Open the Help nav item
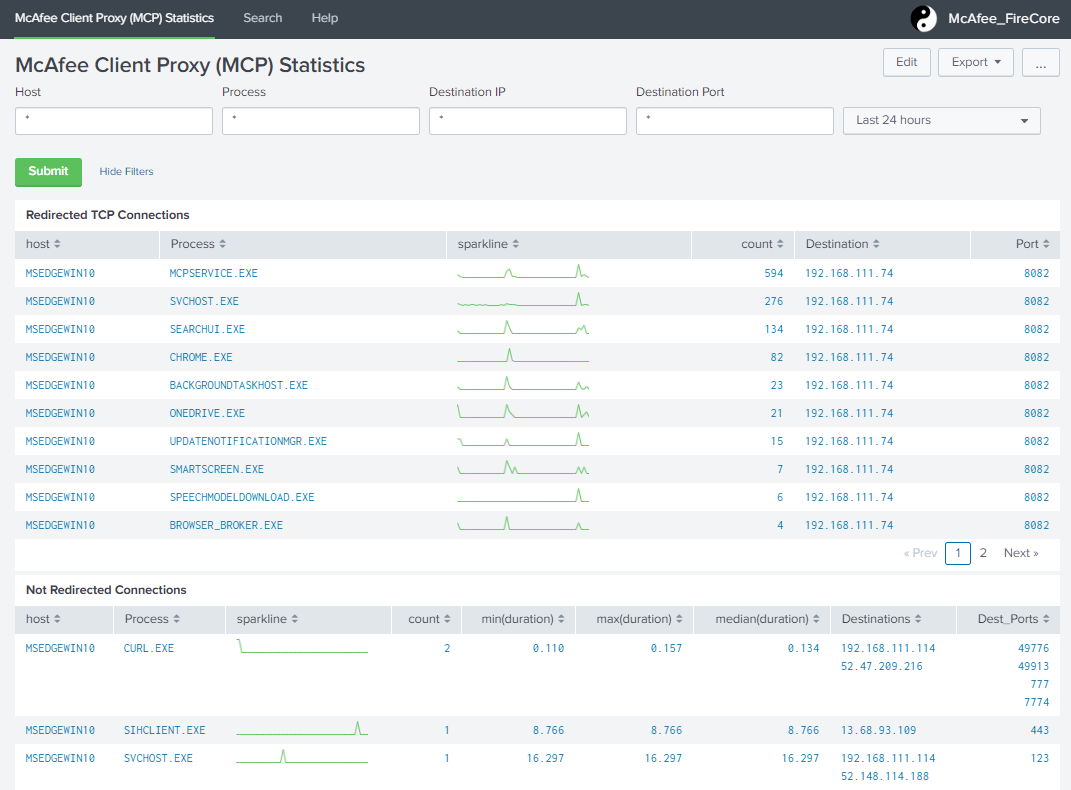The width and height of the screenshot is (1071, 790). [324, 18]
